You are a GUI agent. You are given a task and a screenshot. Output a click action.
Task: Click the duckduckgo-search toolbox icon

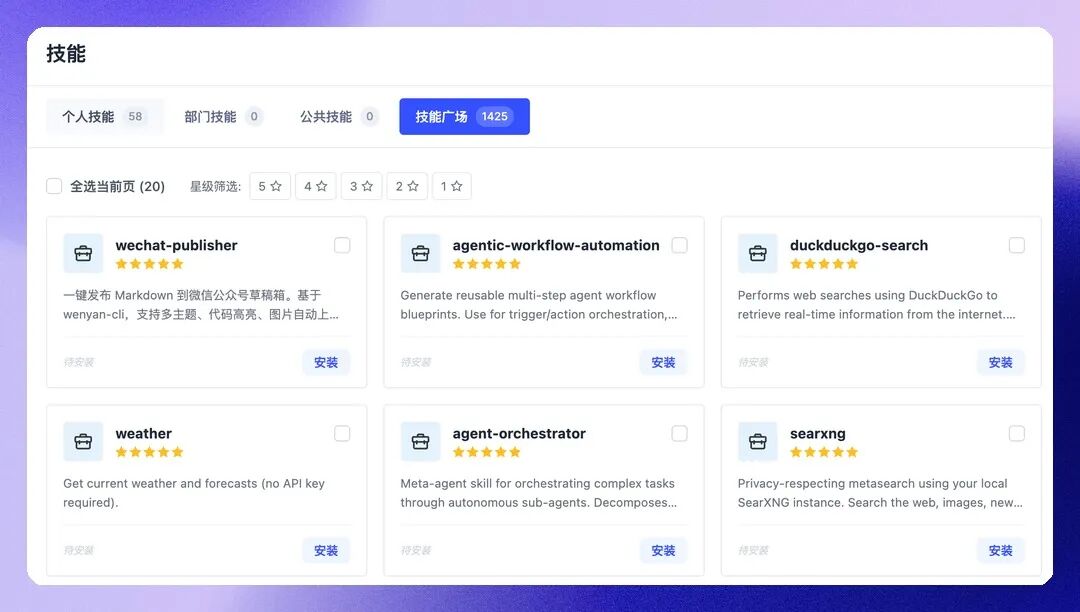[758, 253]
